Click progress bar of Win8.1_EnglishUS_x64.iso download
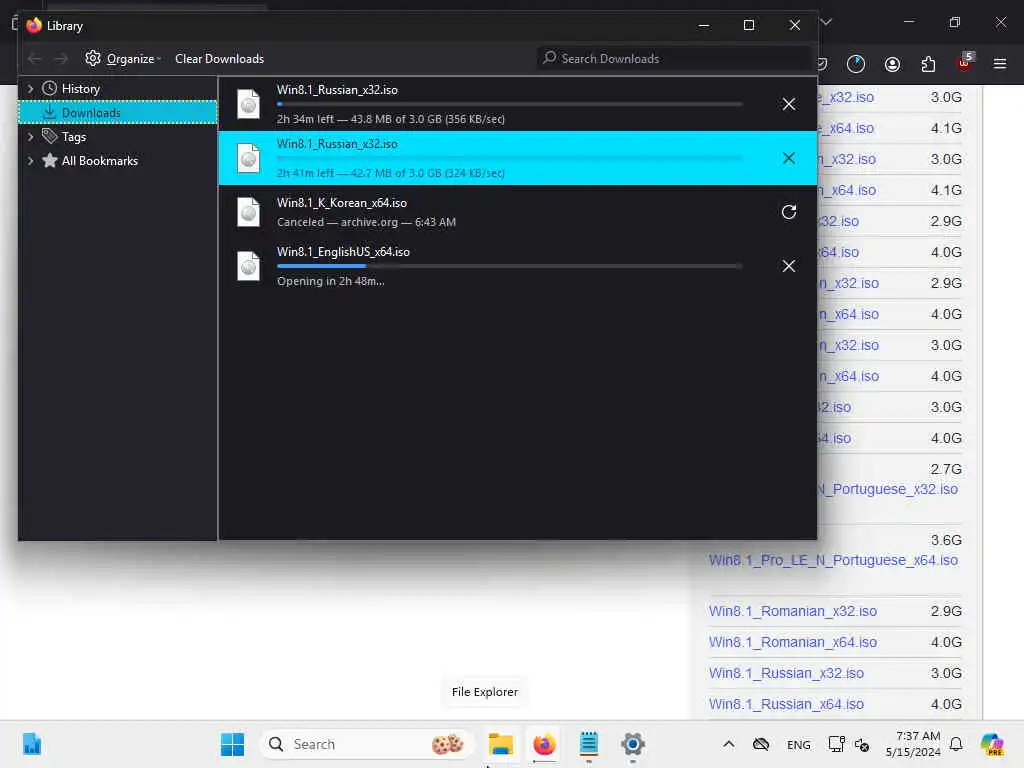 pyautogui.click(x=509, y=266)
